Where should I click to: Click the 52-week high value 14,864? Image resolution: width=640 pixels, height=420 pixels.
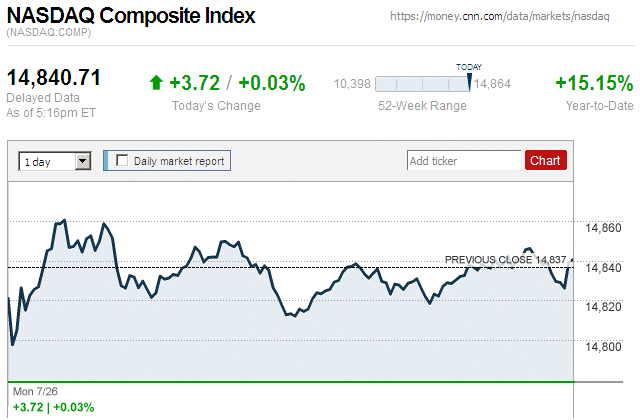click(x=492, y=83)
